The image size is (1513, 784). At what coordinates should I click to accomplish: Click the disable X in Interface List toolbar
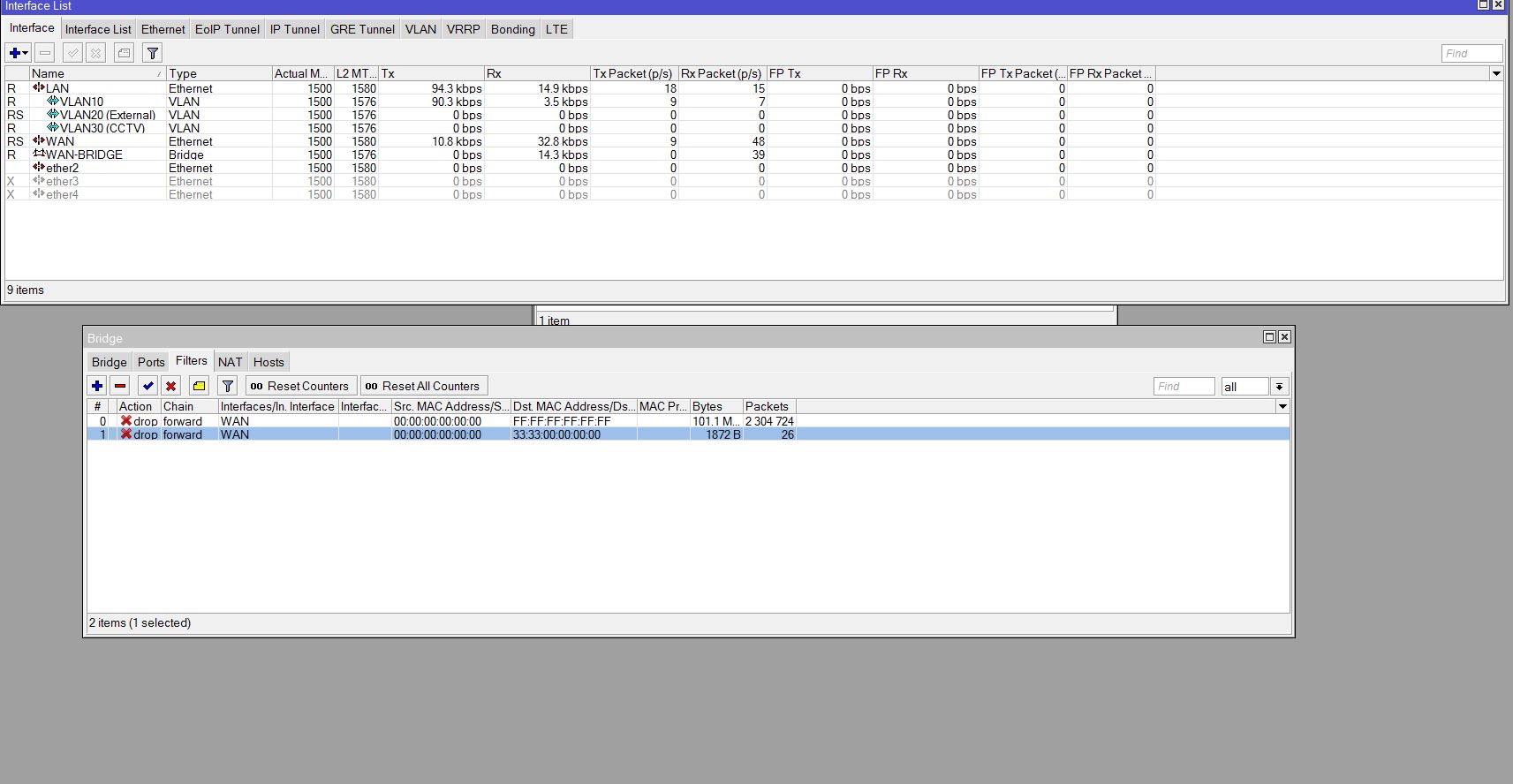point(96,53)
